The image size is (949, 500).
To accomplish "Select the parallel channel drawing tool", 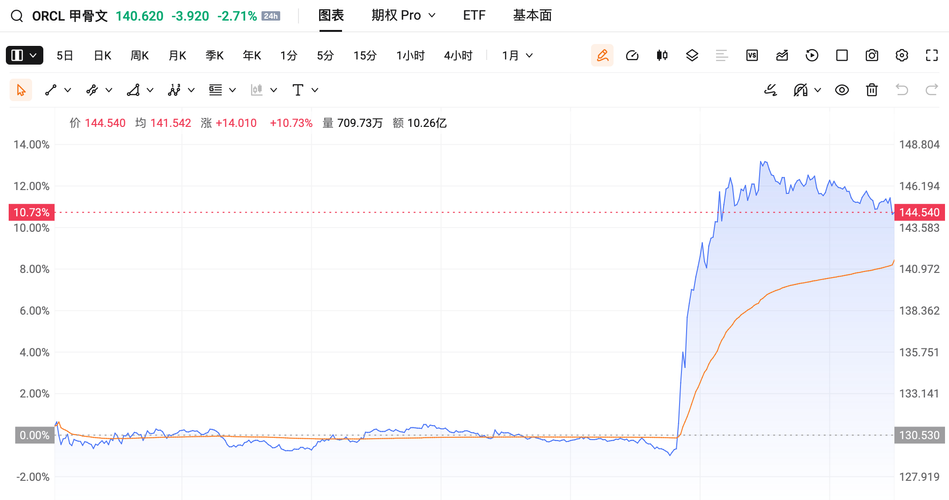I will tap(92, 90).
